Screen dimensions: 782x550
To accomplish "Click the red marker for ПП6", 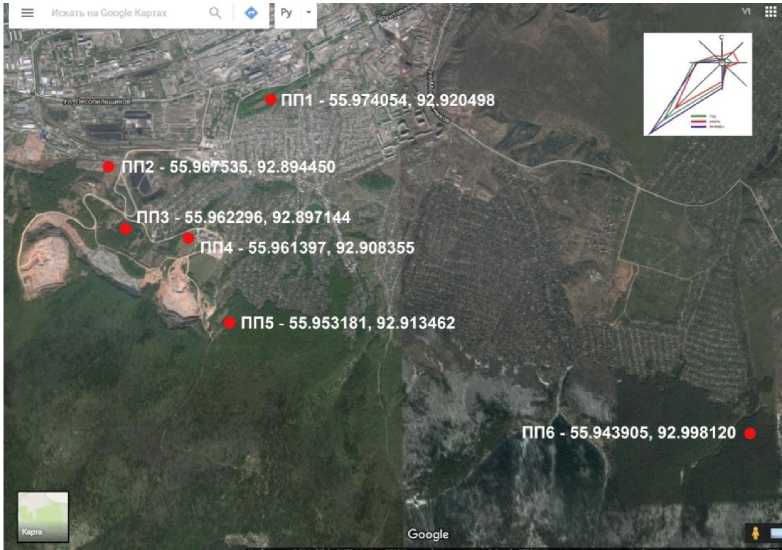I will point(750,434).
